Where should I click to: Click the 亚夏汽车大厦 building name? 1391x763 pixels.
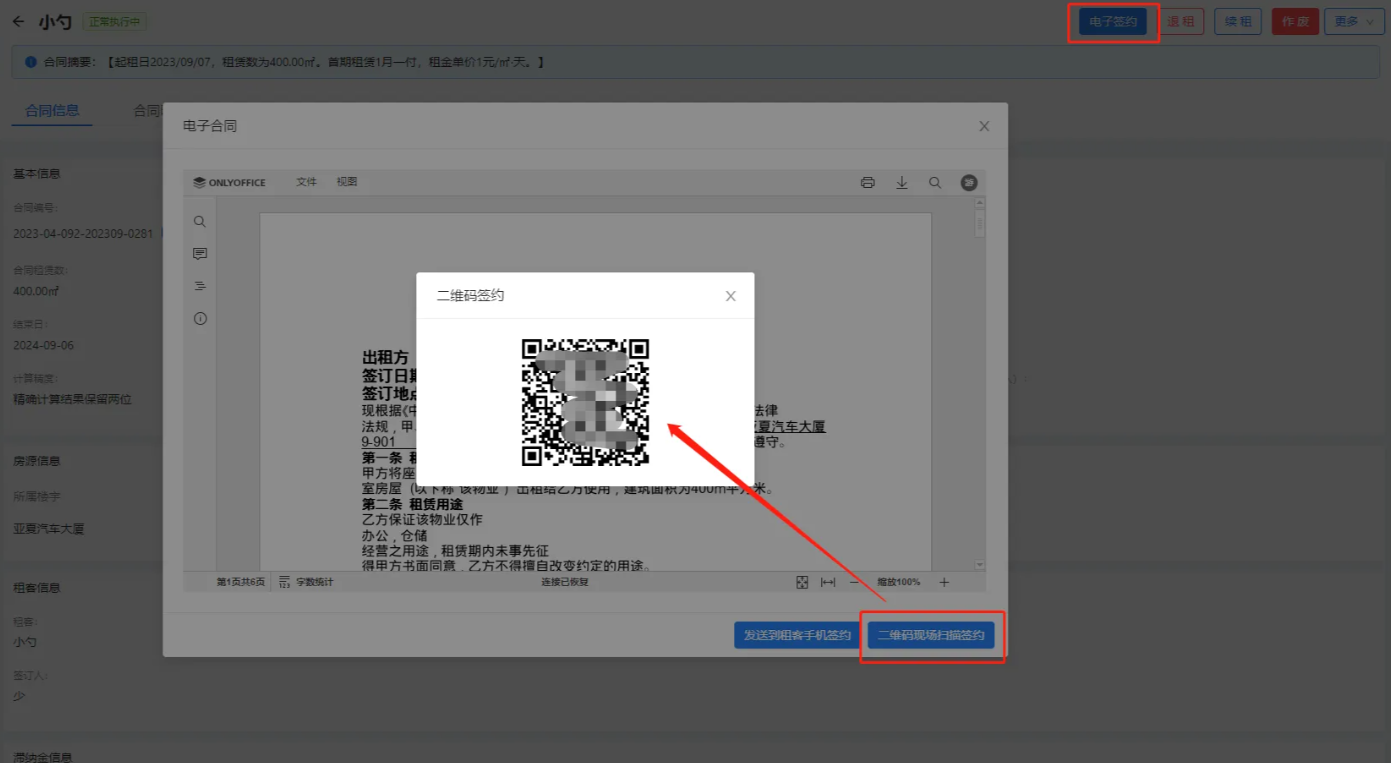pos(48,529)
